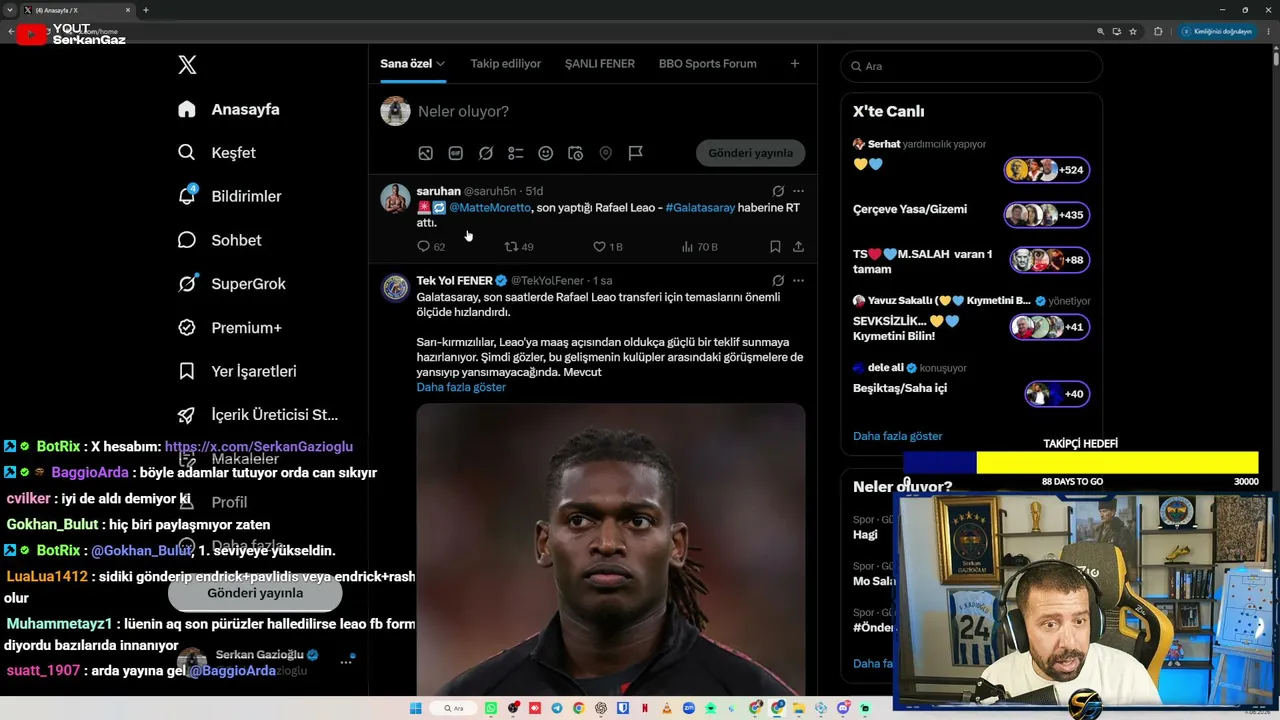Add a GIF to the new post
The width and height of the screenshot is (1280, 720).
pos(456,153)
